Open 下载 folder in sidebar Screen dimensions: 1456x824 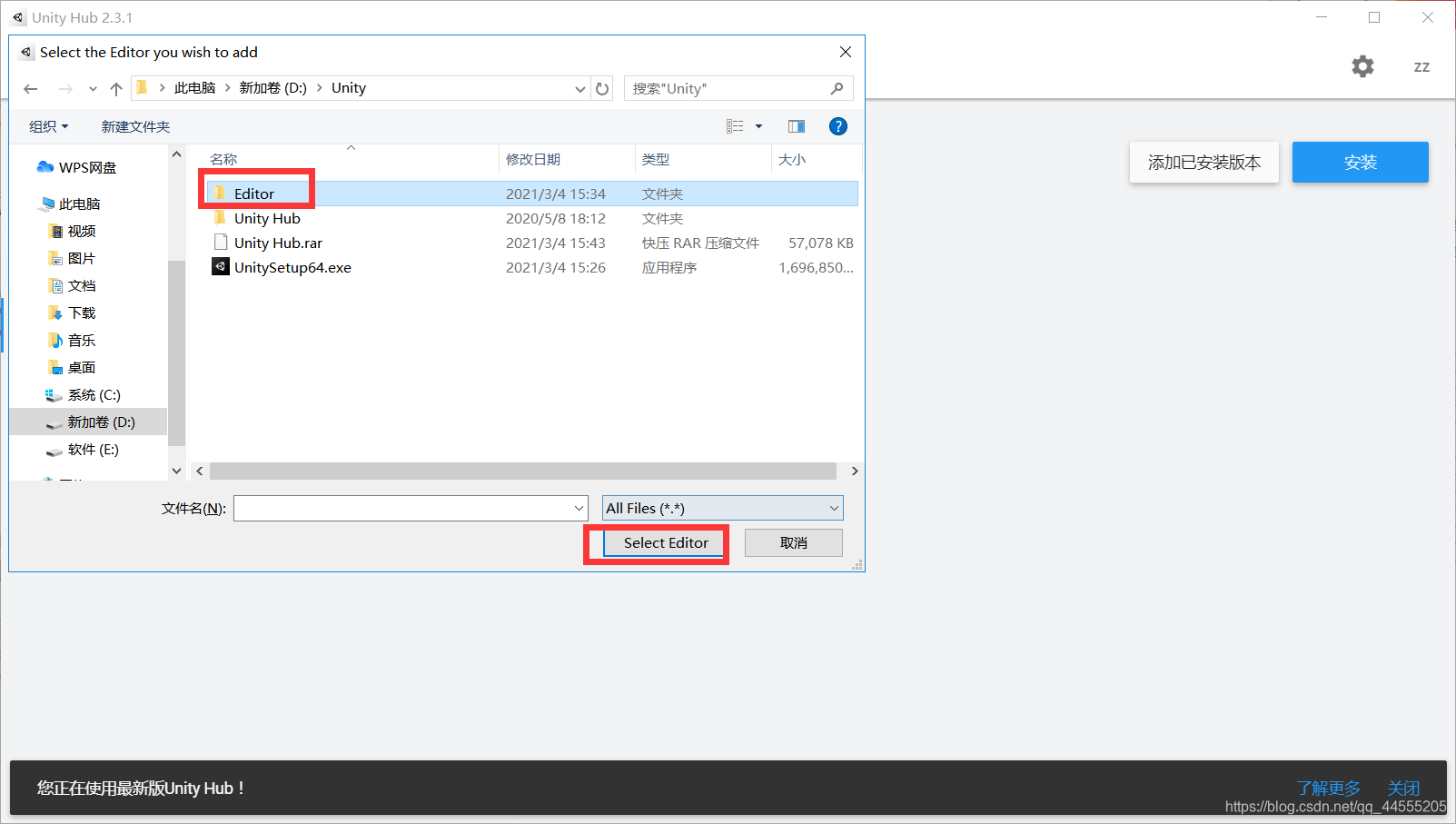pos(81,313)
